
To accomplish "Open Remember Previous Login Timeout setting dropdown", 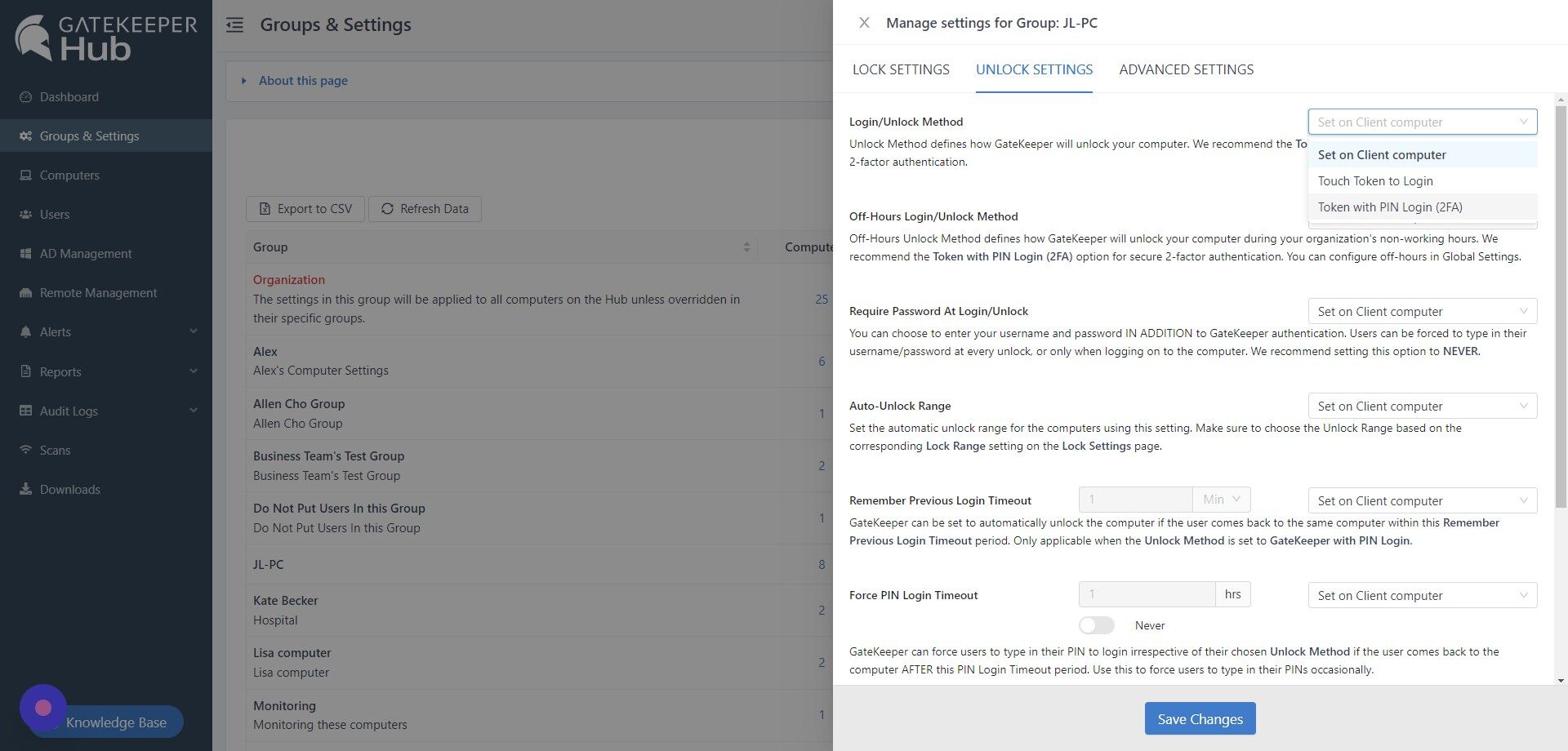I will 1422,500.
